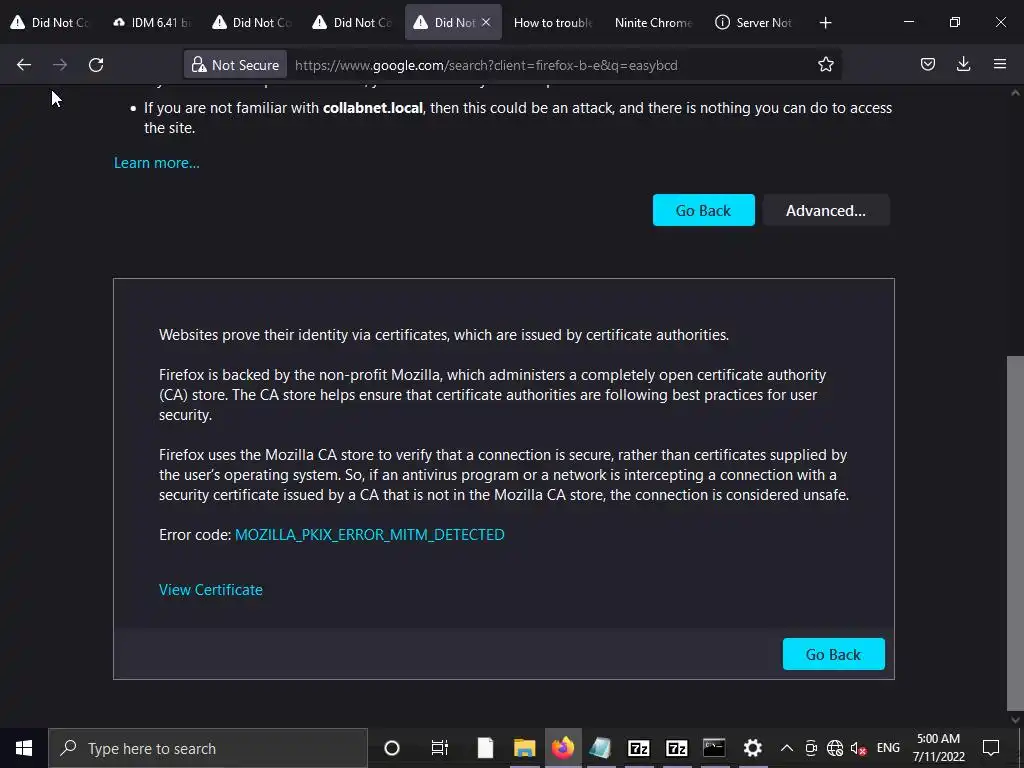Open the first 7-Zip taskbar icon
This screenshot has height=768, width=1024.
[x=638, y=748]
